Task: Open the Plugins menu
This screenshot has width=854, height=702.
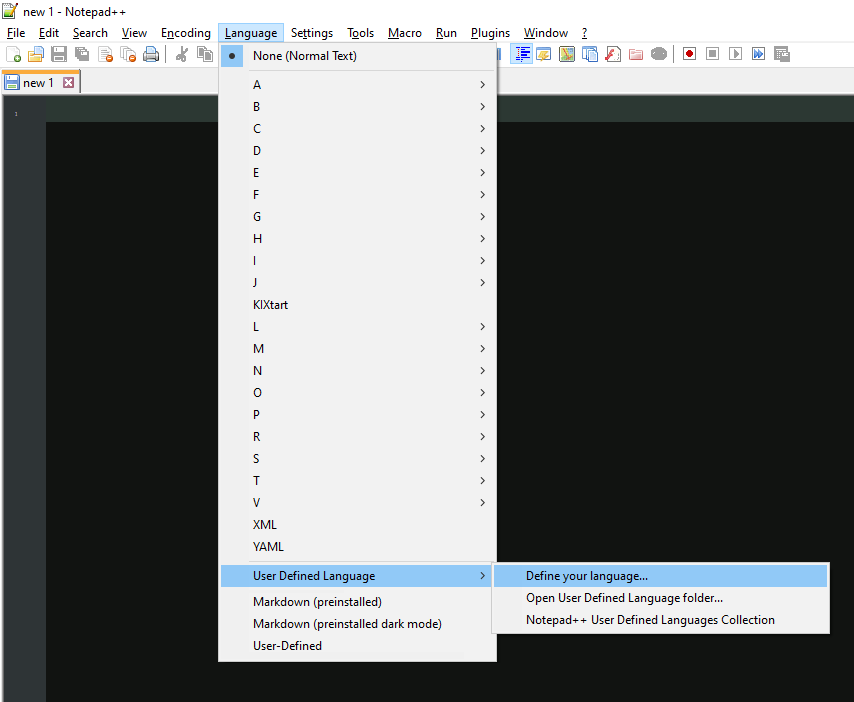Action: tap(490, 33)
